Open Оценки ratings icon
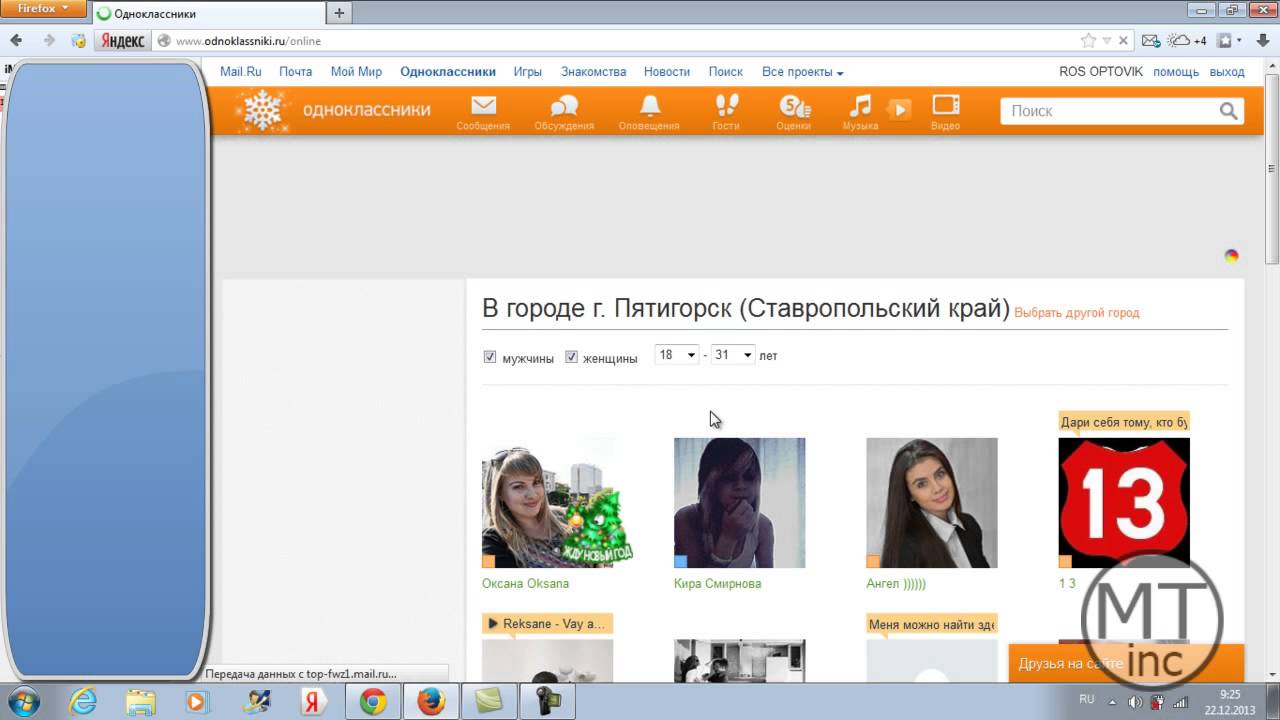The image size is (1280, 720). (794, 105)
